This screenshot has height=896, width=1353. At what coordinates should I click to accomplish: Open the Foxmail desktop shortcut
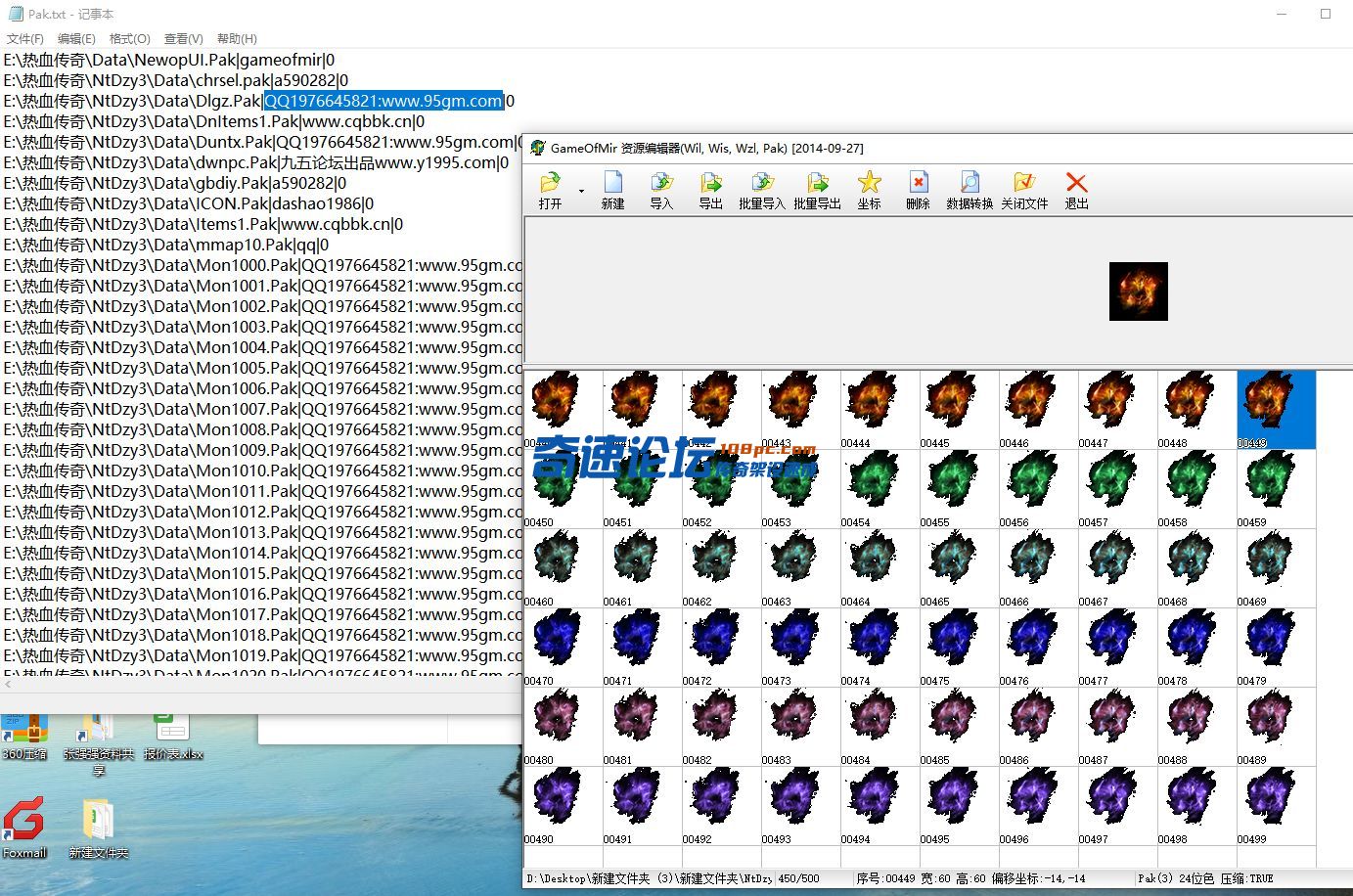point(24,829)
